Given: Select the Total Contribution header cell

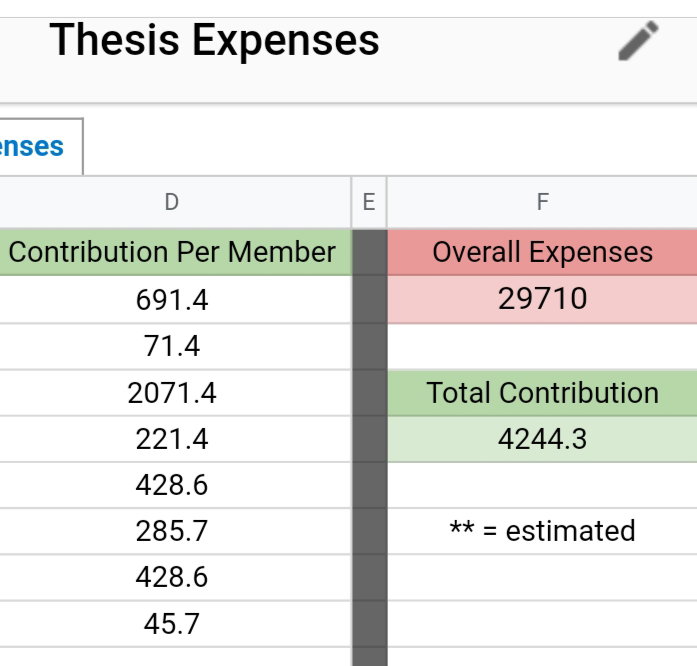Looking at the screenshot, I should [542, 393].
